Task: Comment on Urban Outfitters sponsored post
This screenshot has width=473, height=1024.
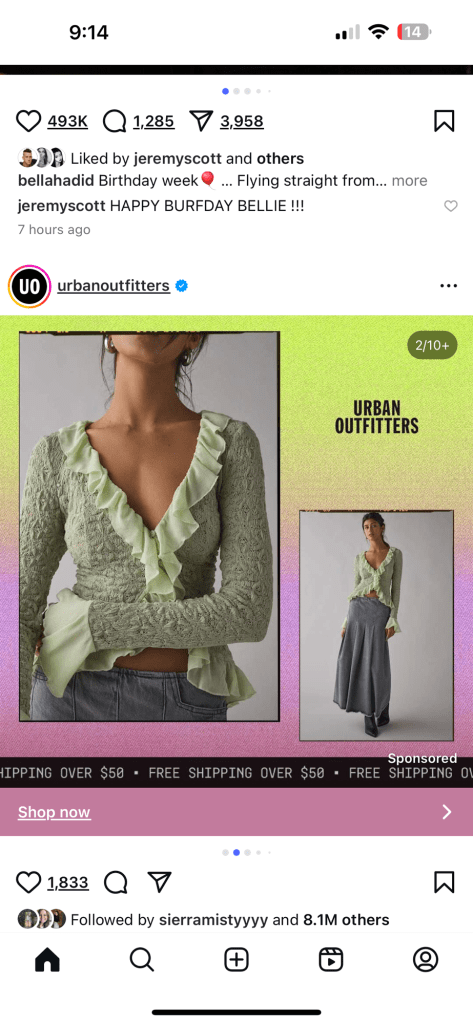Action: point(116,882)
